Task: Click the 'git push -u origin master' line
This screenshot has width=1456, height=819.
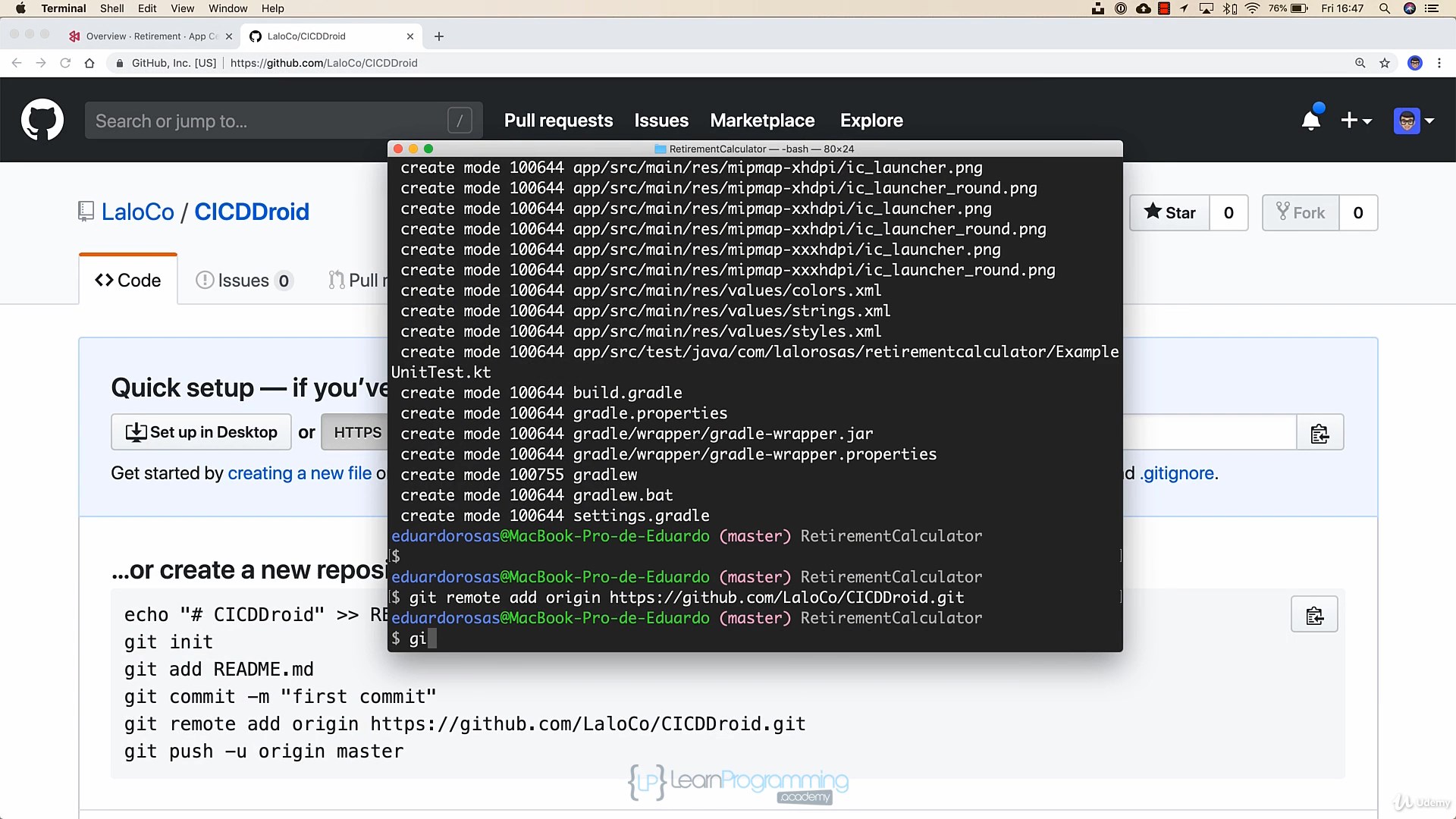Action: (x=264, y=752)
